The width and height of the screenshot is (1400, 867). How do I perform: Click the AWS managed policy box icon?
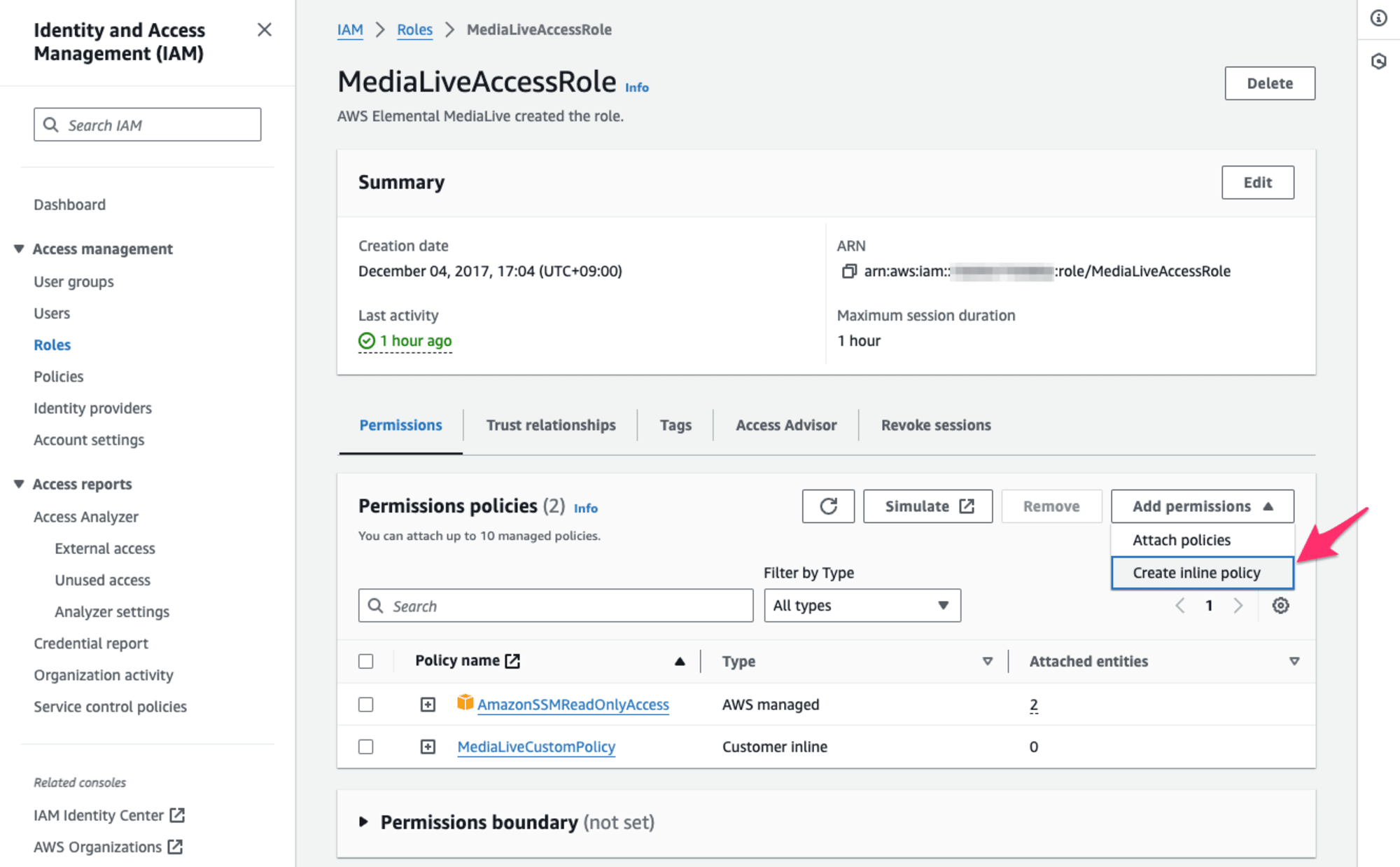[465, 702]
